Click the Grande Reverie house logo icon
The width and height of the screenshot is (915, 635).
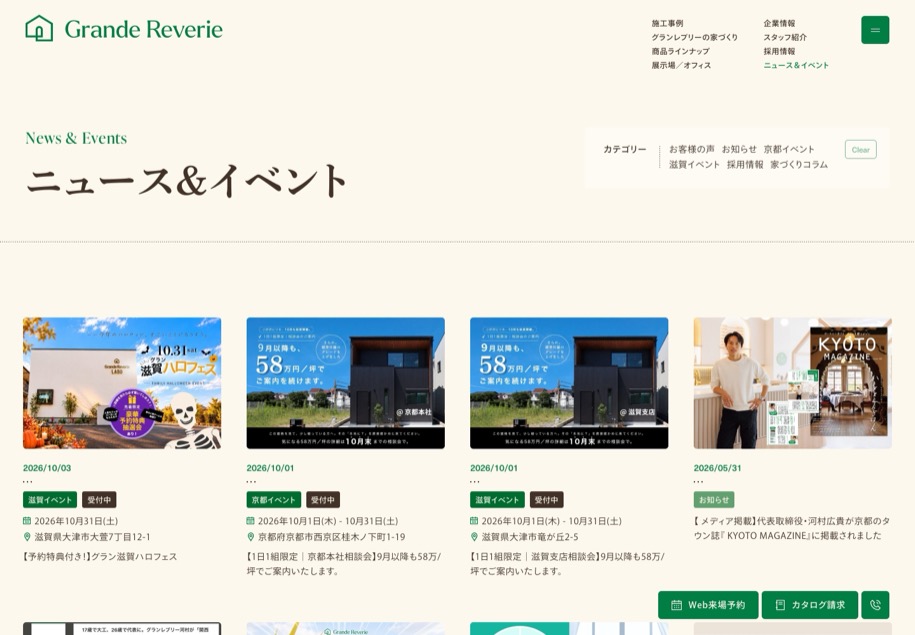[39, 29]
